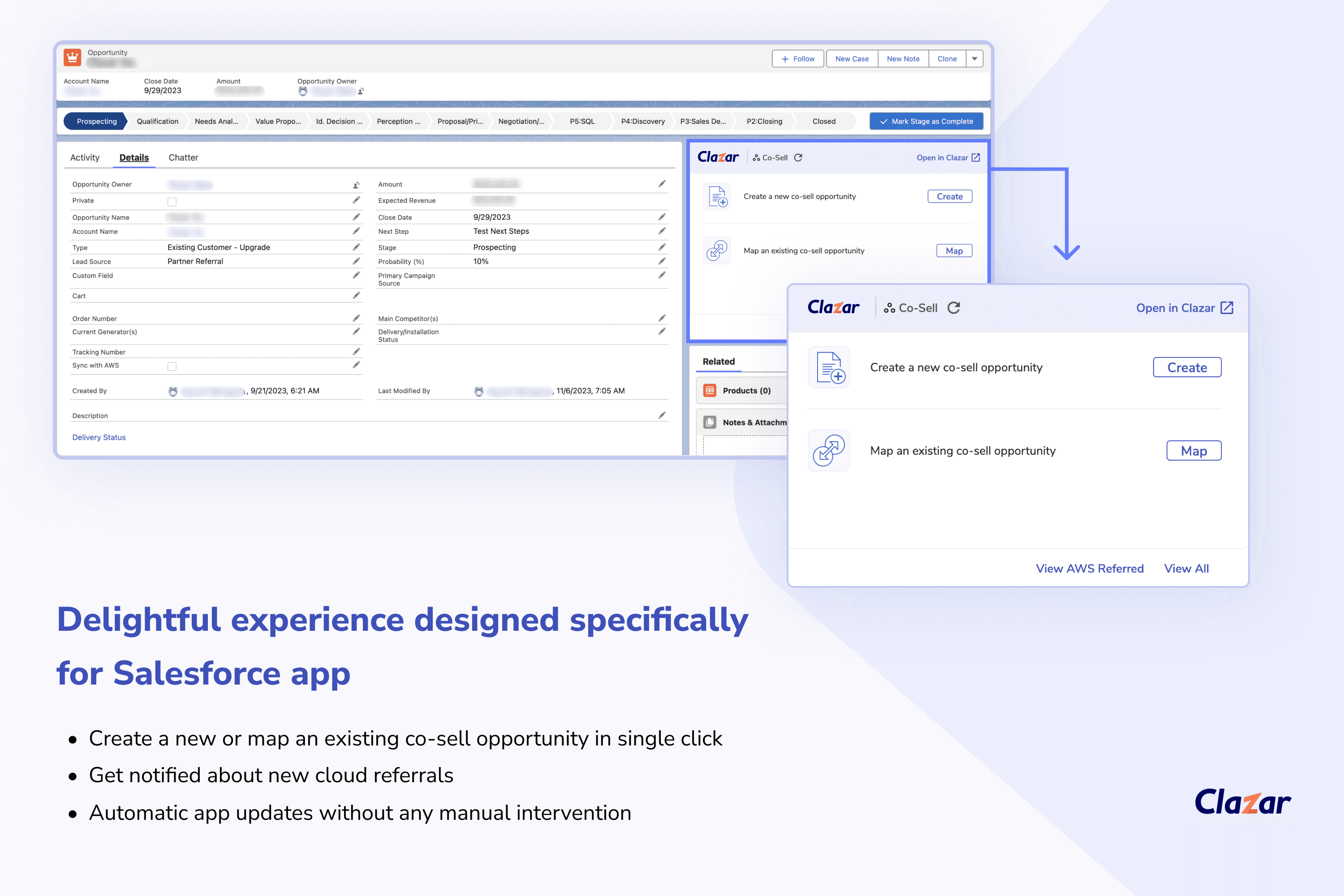1344x896 pixels.
Task: Enable the Sync with AWS checkbox
Action: point(172,366)
